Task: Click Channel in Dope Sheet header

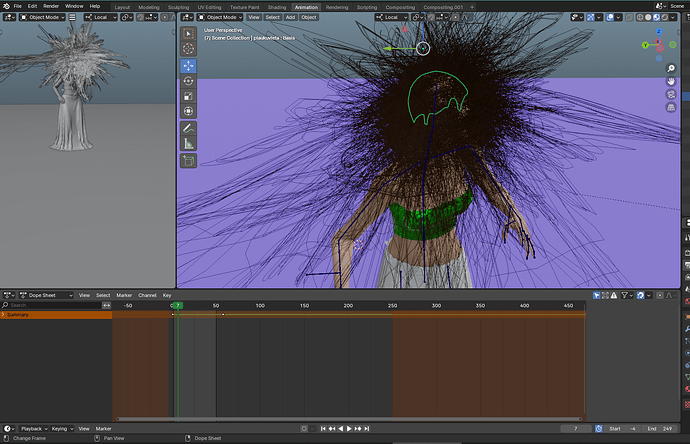Action: 147,295
